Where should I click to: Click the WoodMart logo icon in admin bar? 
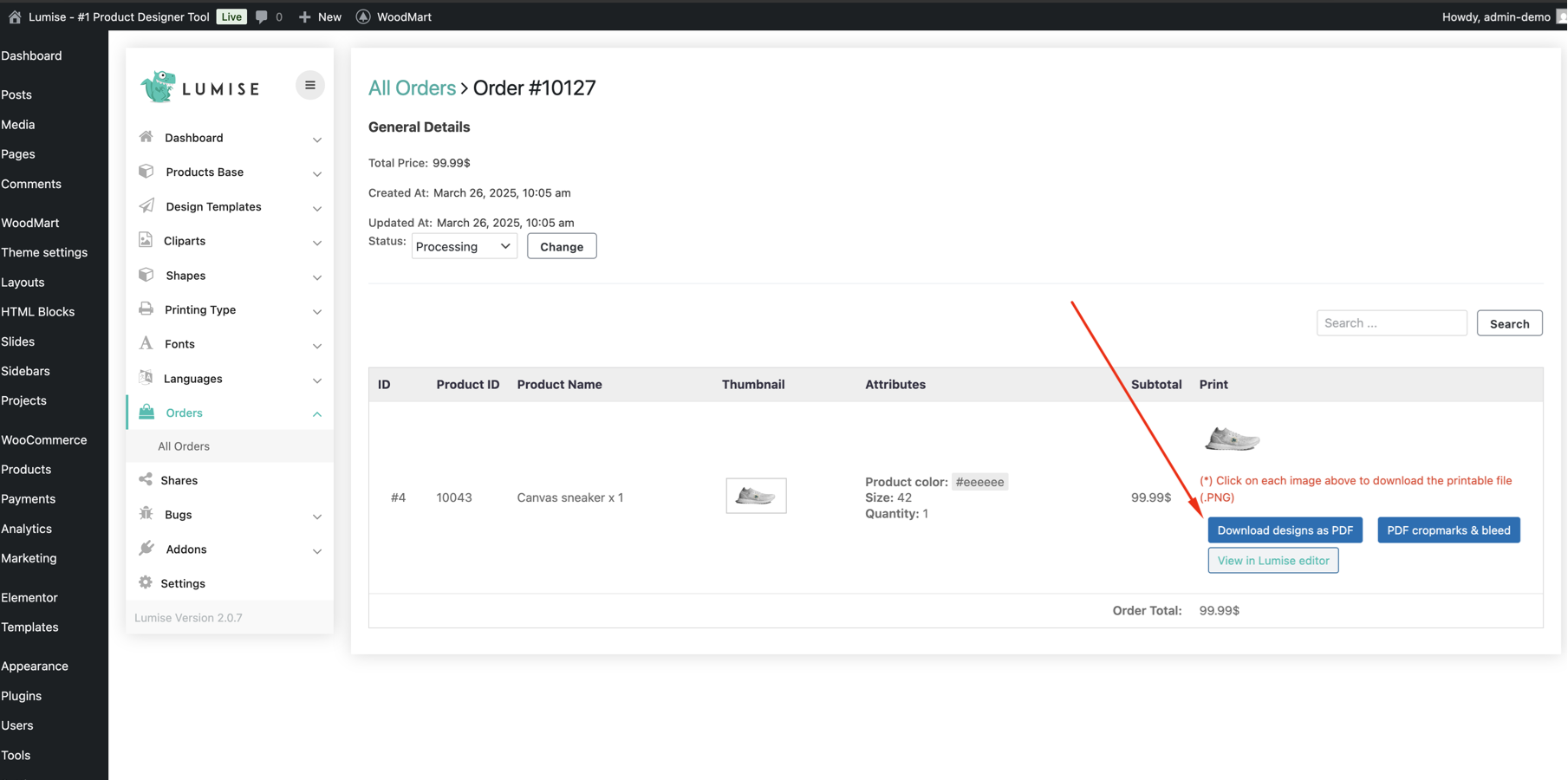363,16
